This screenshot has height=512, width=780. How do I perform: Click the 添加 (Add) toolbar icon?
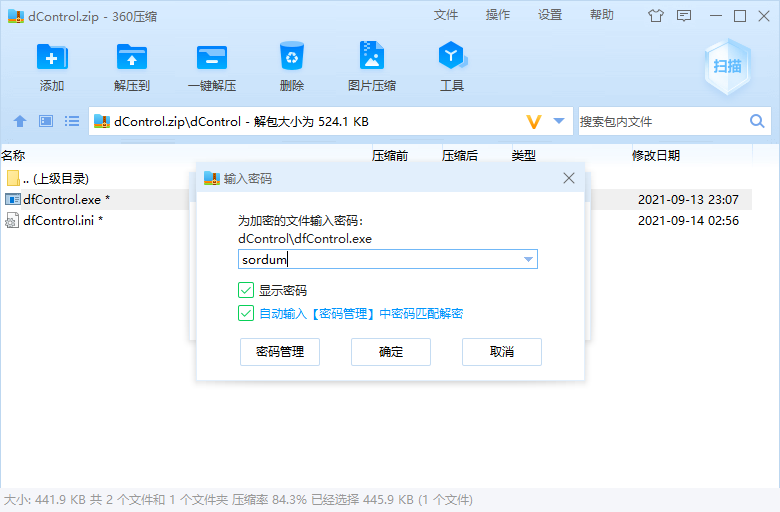[52, 57]
